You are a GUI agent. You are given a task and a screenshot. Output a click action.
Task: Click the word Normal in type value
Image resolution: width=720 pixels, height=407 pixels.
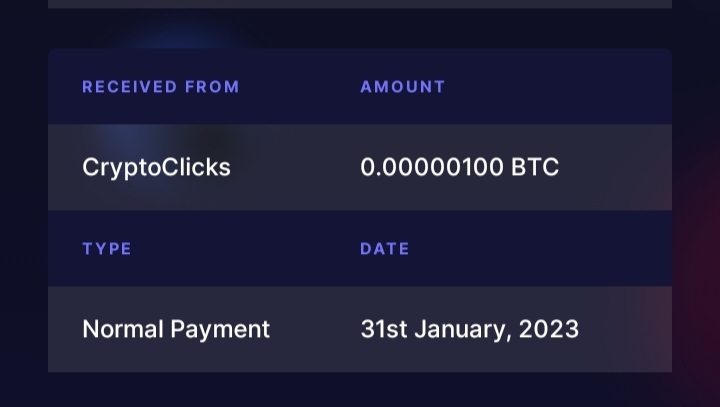[123, 329]
